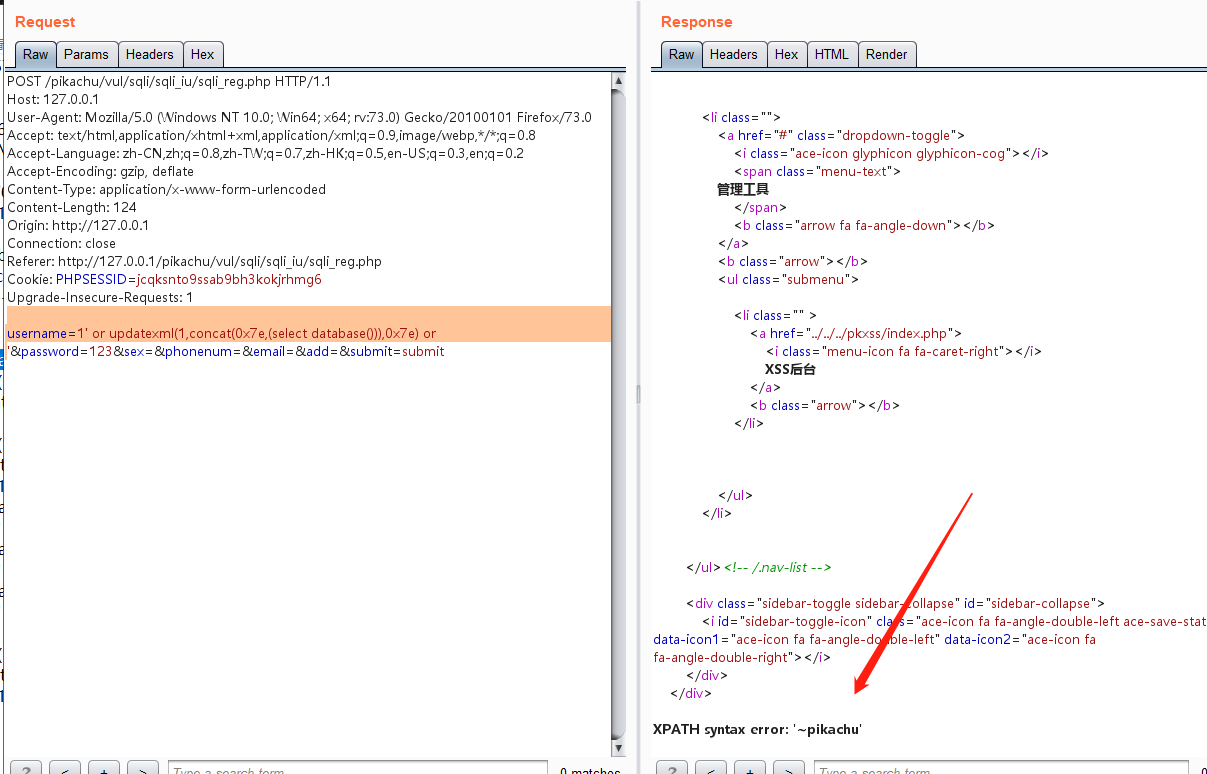Click the glyphicon-cog icon tag line

click(892, 153)
